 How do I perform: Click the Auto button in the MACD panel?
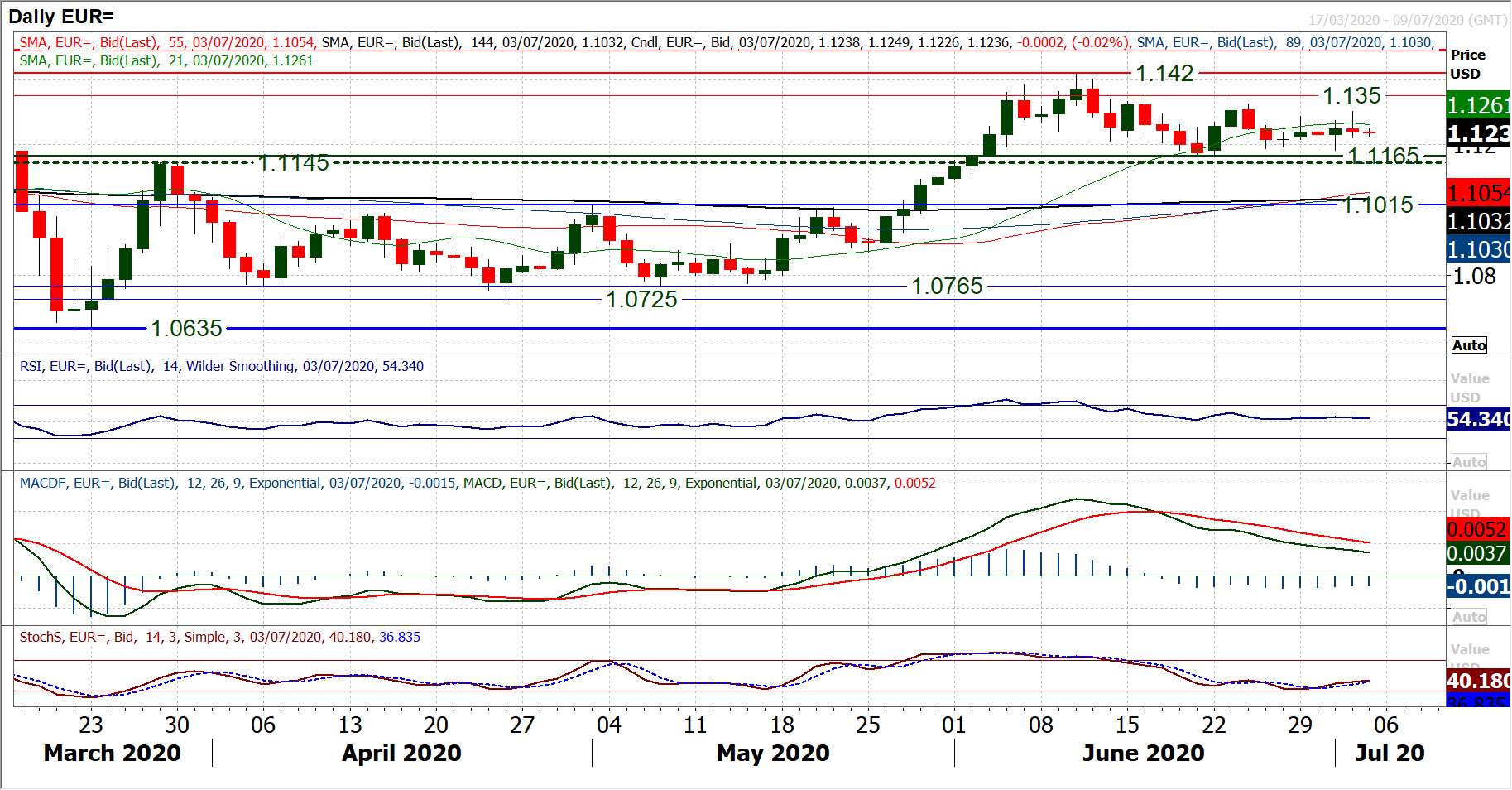1469,617
